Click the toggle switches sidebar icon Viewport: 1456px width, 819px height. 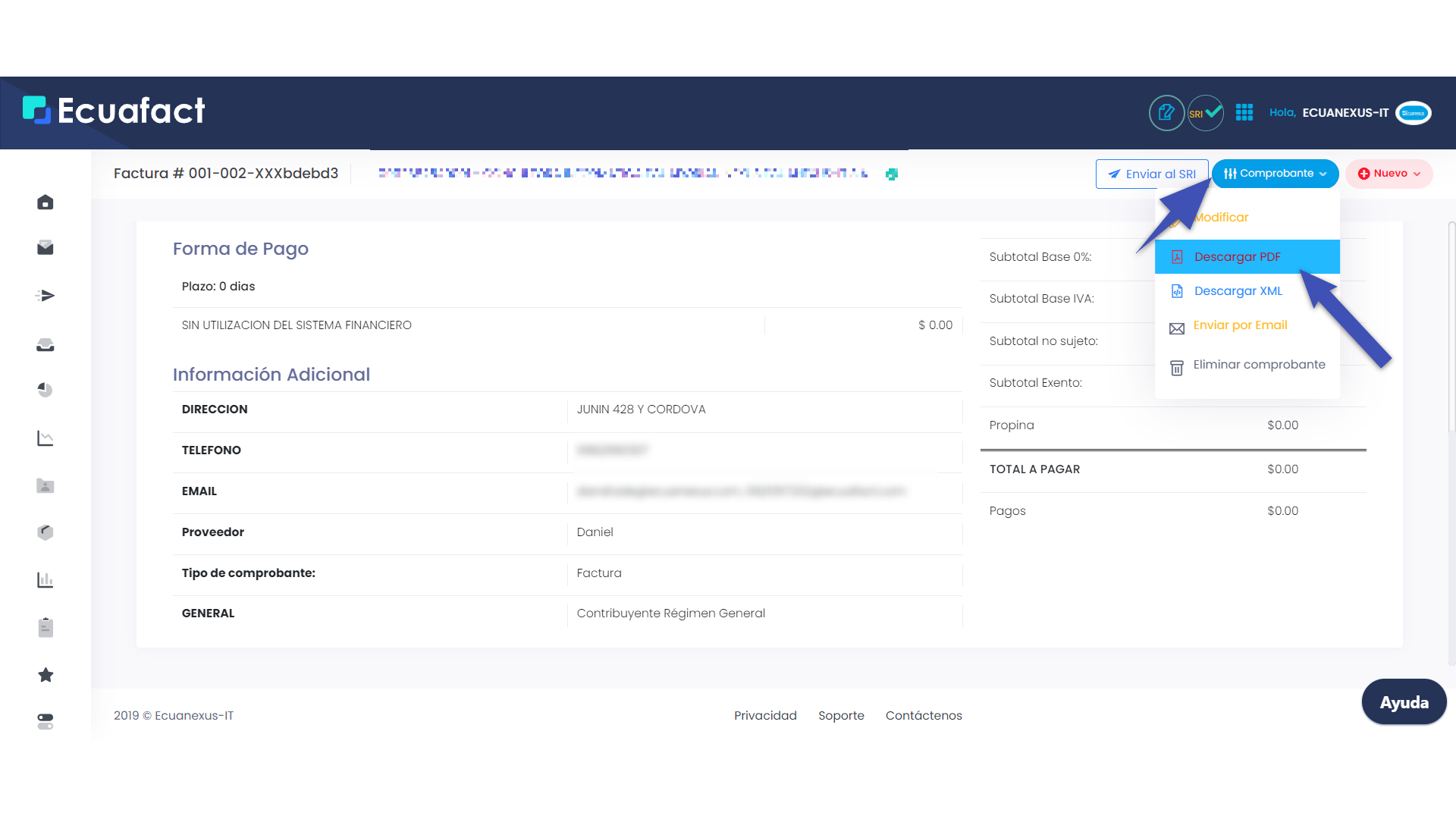coord(45,721)
